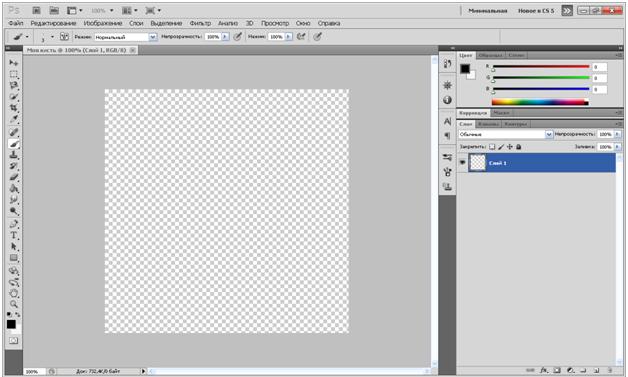Select the Hand tool
This screenshot has width=628, height=377.
click(14, 293)
